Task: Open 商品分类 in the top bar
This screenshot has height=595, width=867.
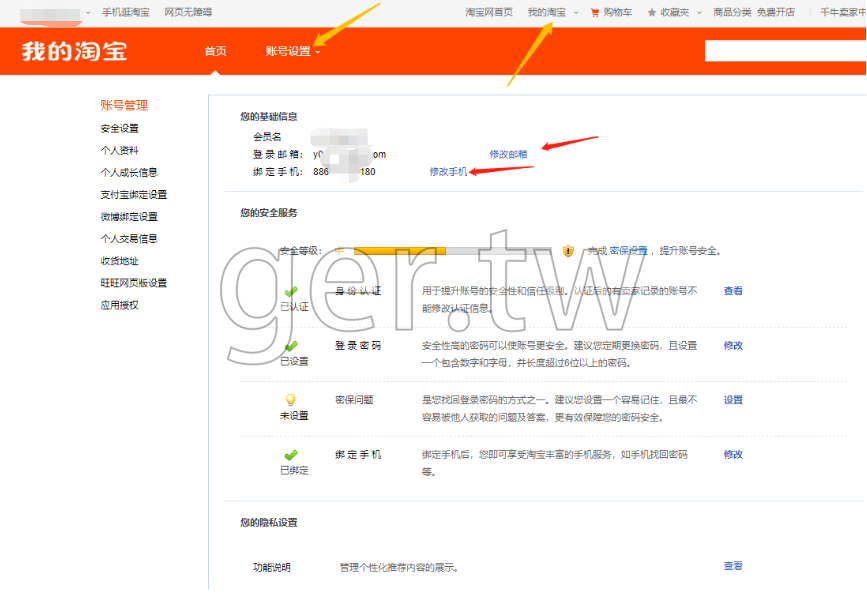Action: (732, 12)
